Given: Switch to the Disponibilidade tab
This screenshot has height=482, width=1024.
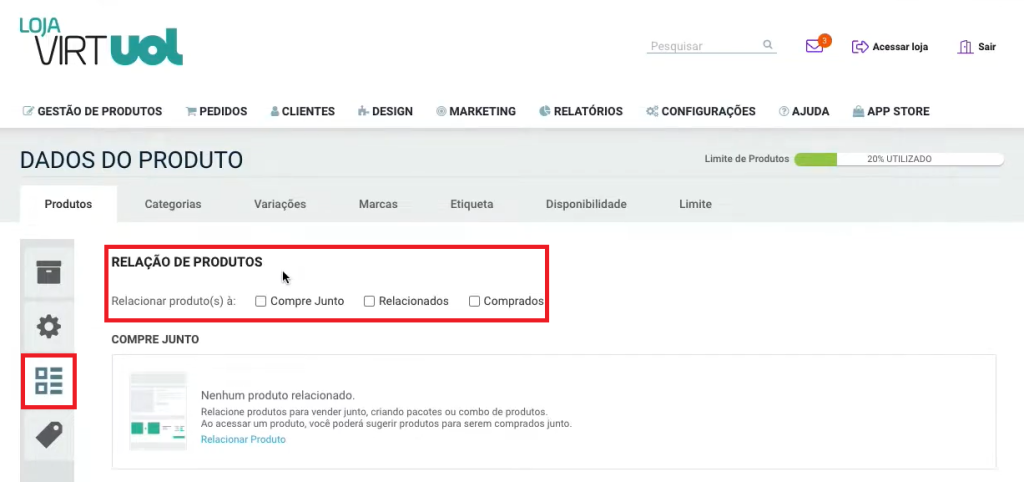Looking at the screenshot, I should click(x=586, y=204).
